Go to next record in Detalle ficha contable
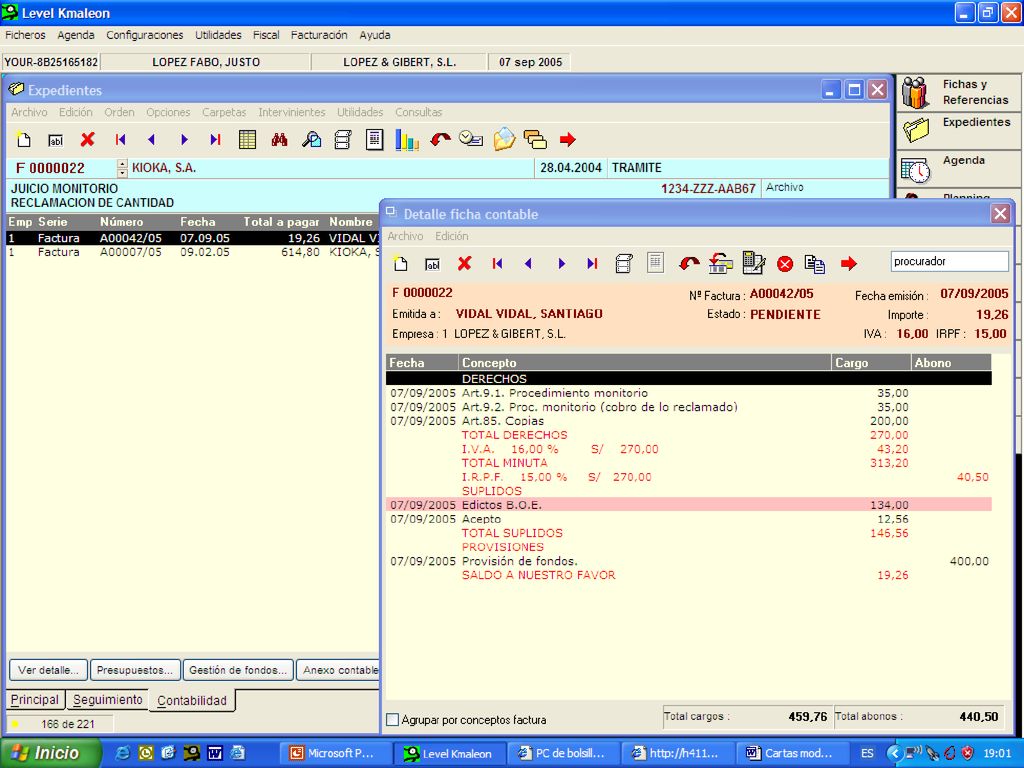The width and height of the screenshot is (1024, 768). (561, 263)
